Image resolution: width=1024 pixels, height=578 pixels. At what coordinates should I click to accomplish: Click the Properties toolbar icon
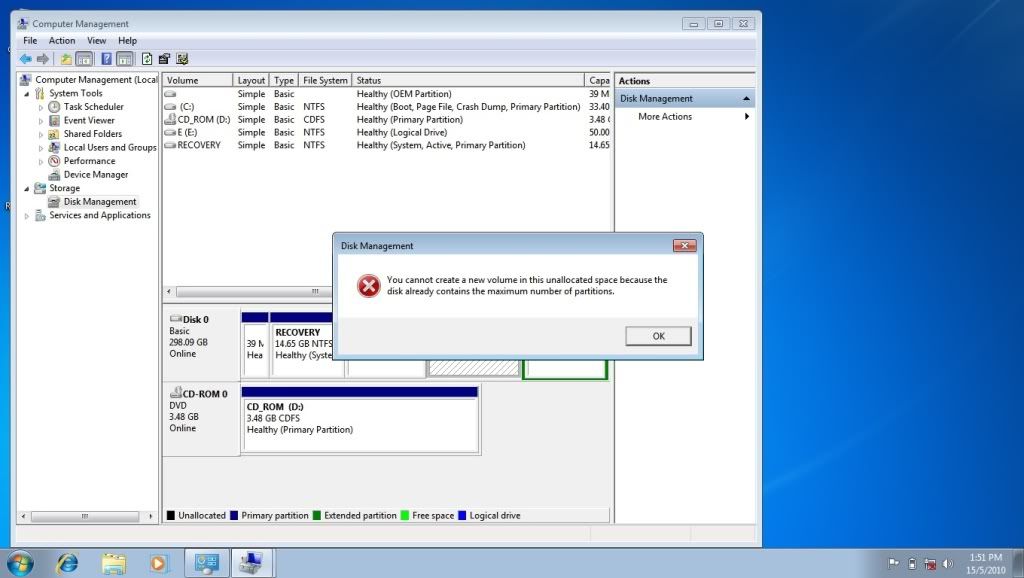point(164,59)
